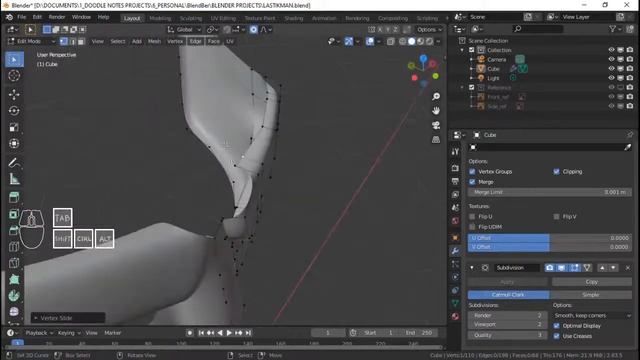Open Material properties tab icon
This screenshot has width=640, height=360.
[x=456, y=316]
